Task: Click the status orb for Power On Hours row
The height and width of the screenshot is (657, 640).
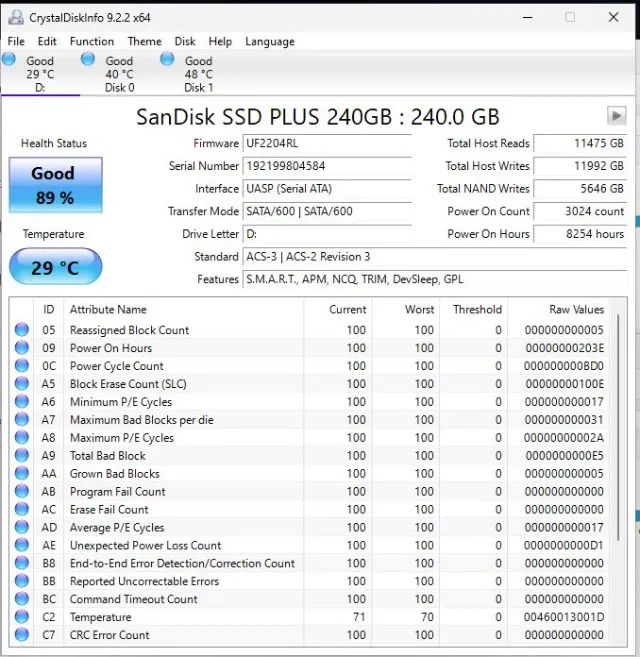Action: (x=22, y=347)
